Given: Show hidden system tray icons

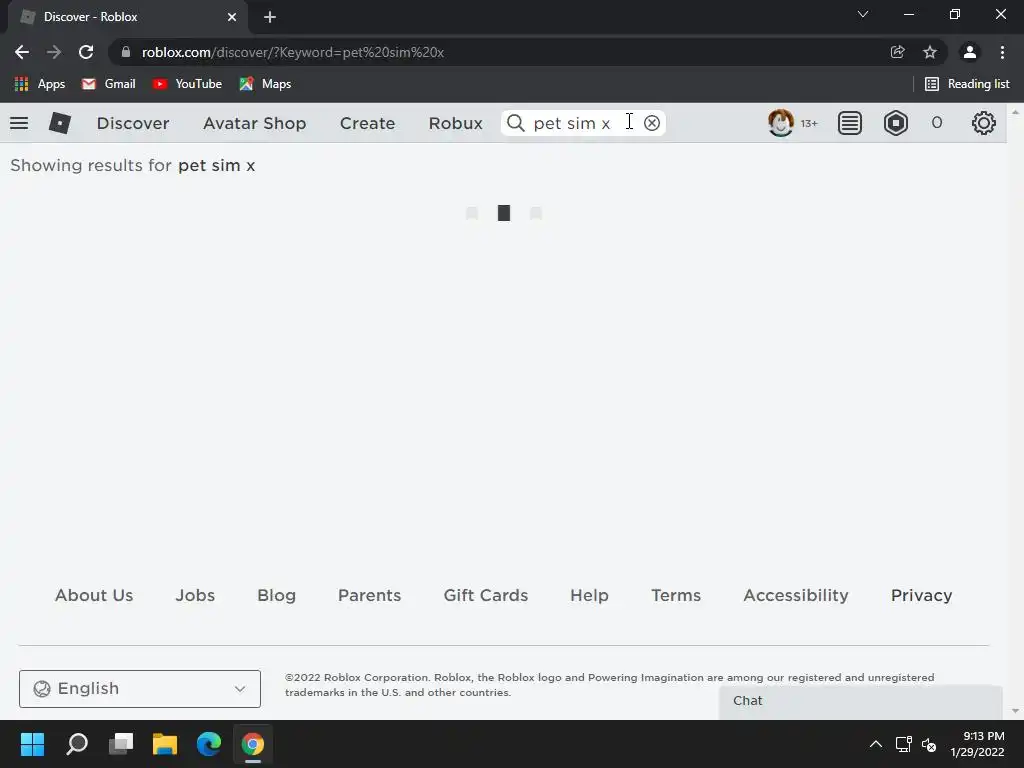Looking at the screenshot, I should (876, 744).
